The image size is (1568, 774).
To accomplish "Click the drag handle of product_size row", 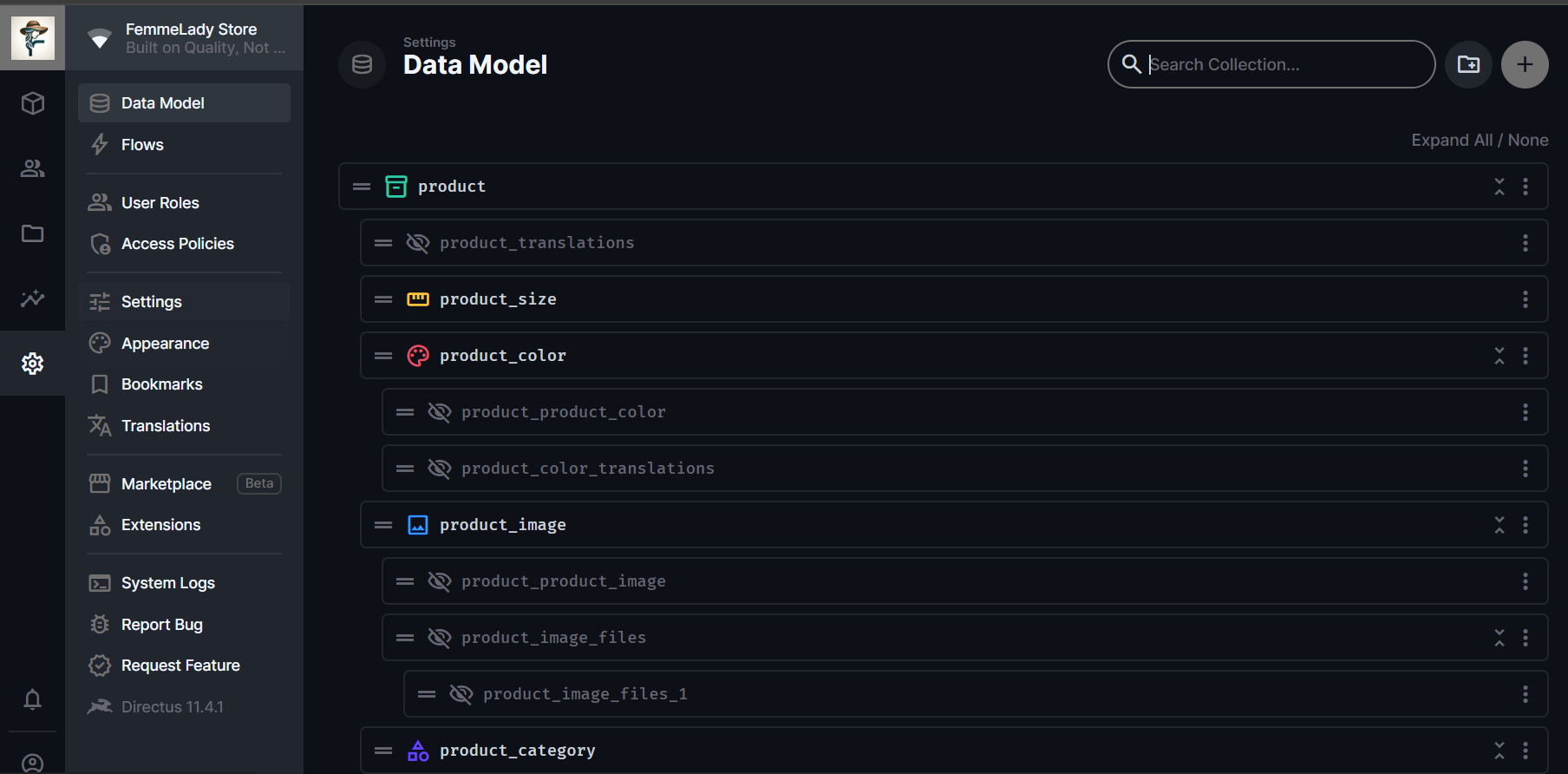I will tap(383, 299).
